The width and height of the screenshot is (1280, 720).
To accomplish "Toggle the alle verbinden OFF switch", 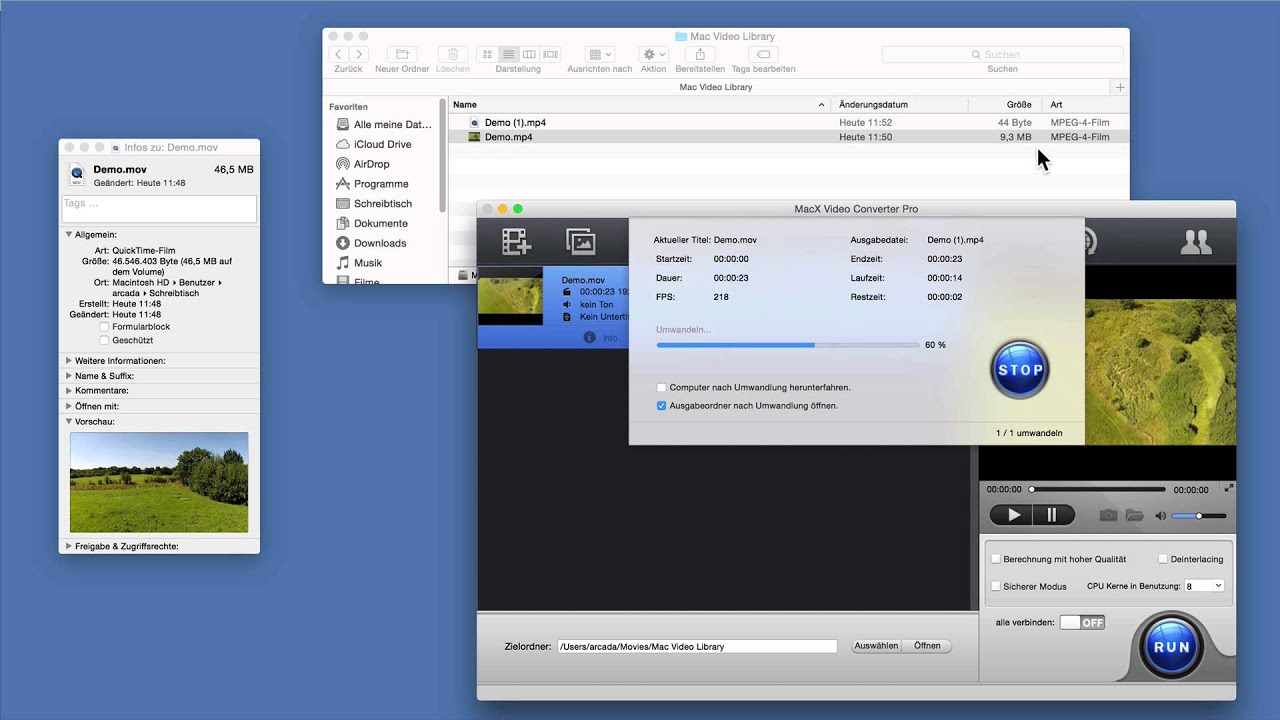I will pos(1082,622).
